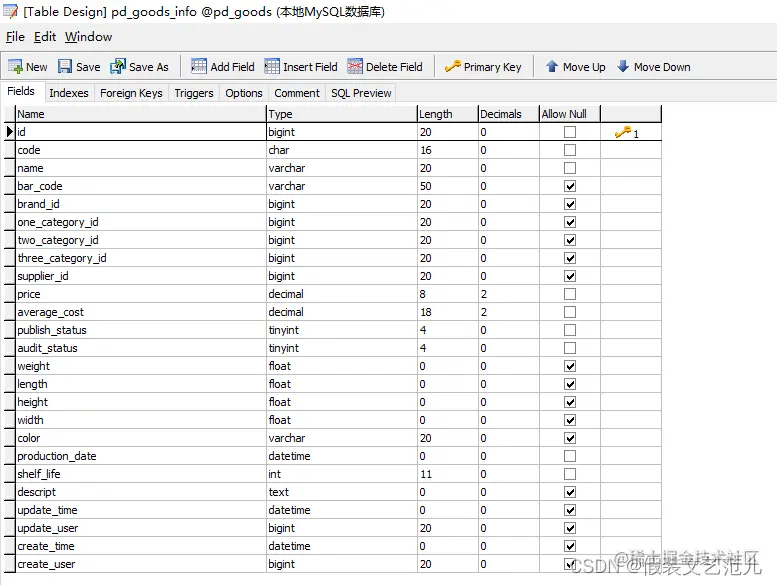Click the Delete Field icon
Image resolution: width=777 pixels, height=585 pixels.
[355, 66]
